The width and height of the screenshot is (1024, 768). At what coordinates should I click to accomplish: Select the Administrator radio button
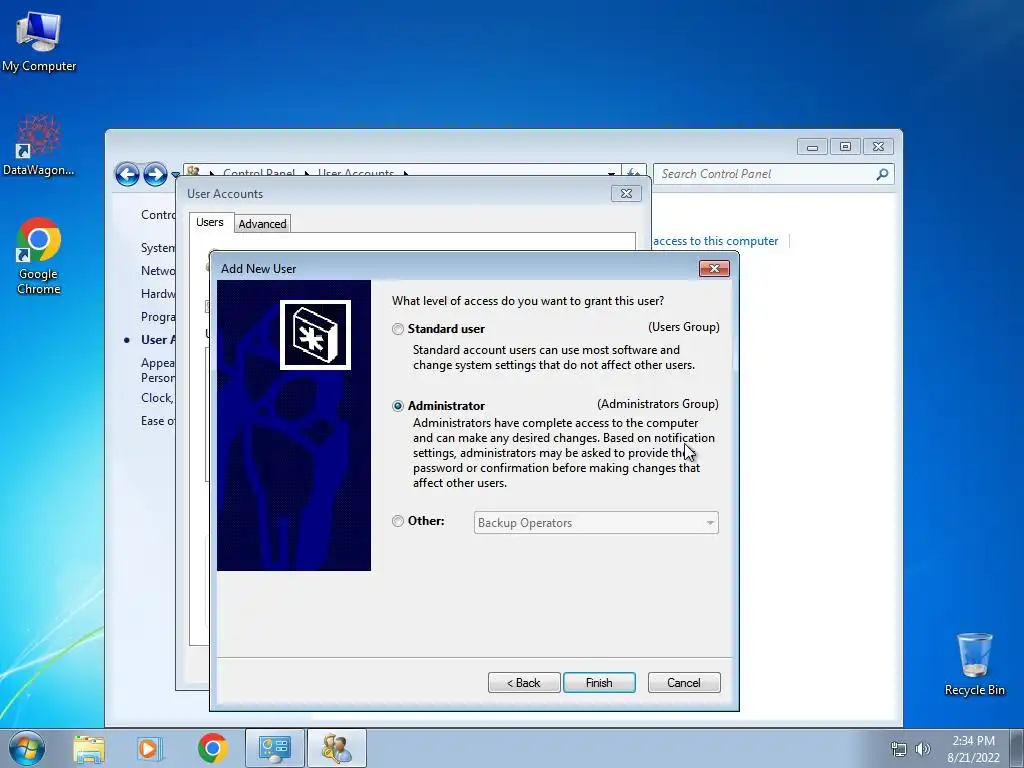coord(398,406)
